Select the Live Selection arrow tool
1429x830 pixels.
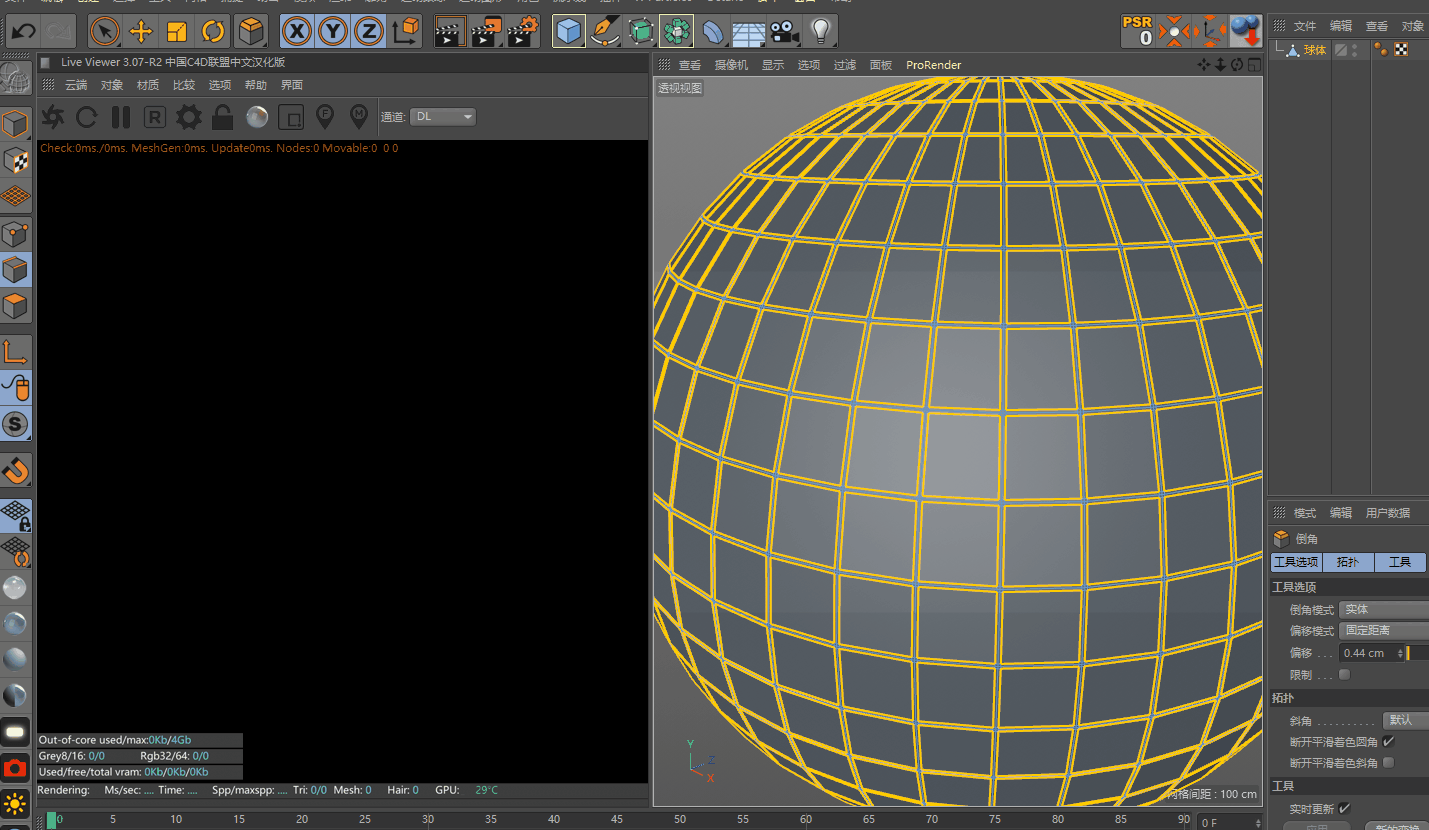(x=105, y=31)
